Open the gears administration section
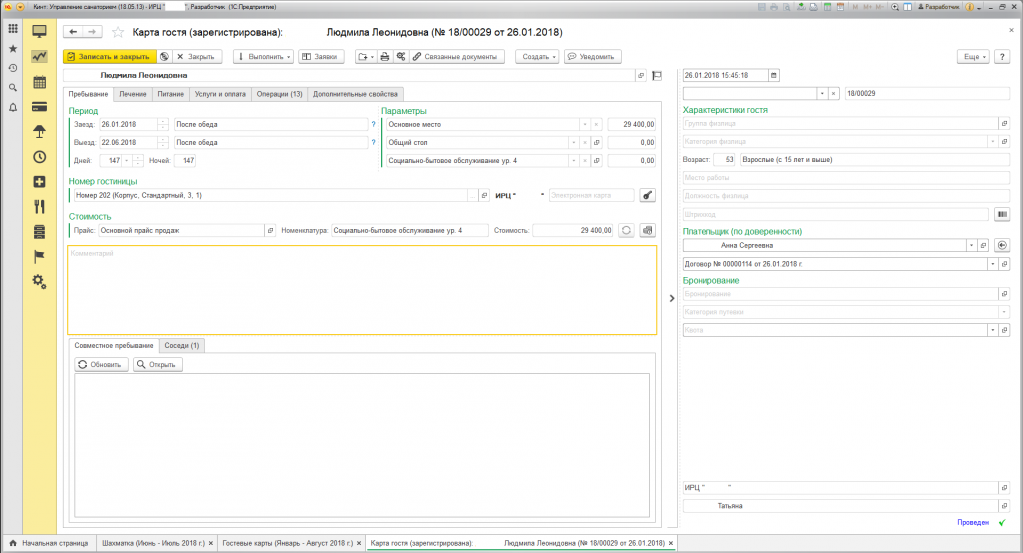1023x553 pixels. click(x=40, y=282)
